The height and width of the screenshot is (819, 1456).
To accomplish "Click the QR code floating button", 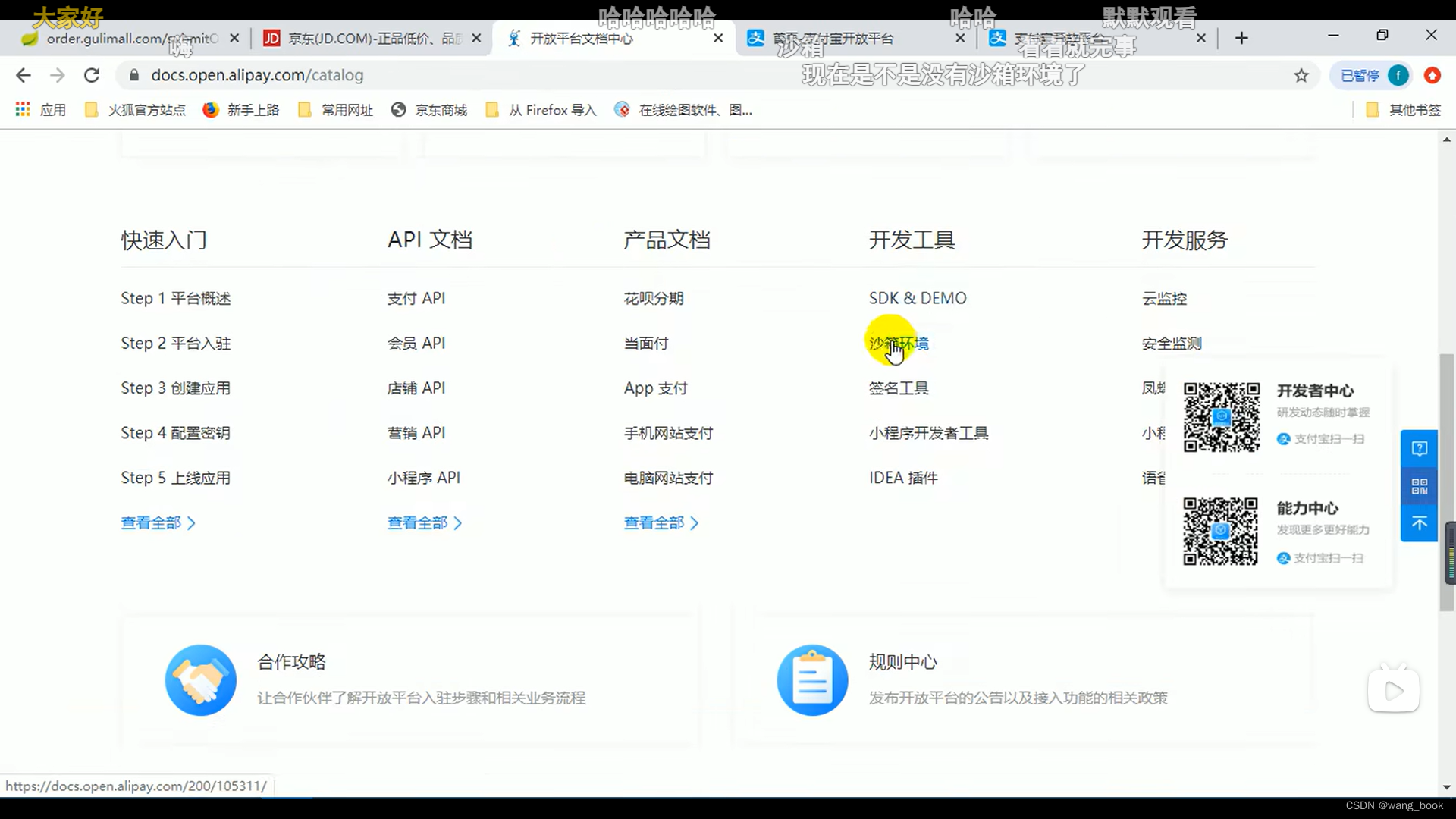I will click(1420, 486).
